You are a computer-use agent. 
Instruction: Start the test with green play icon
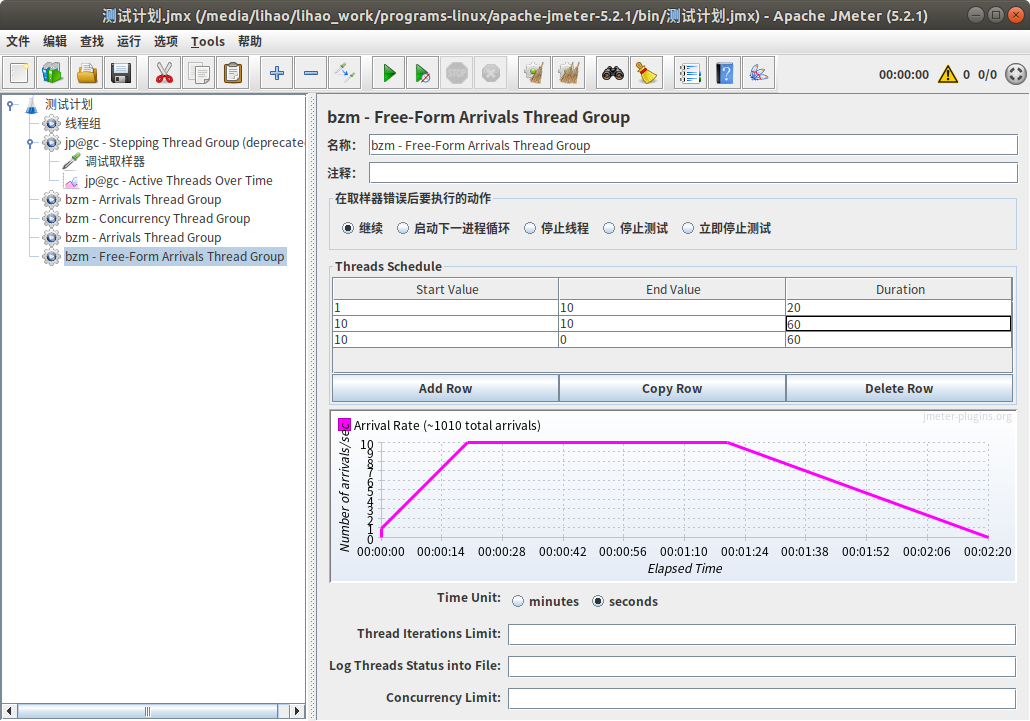[x=389, y=73]
